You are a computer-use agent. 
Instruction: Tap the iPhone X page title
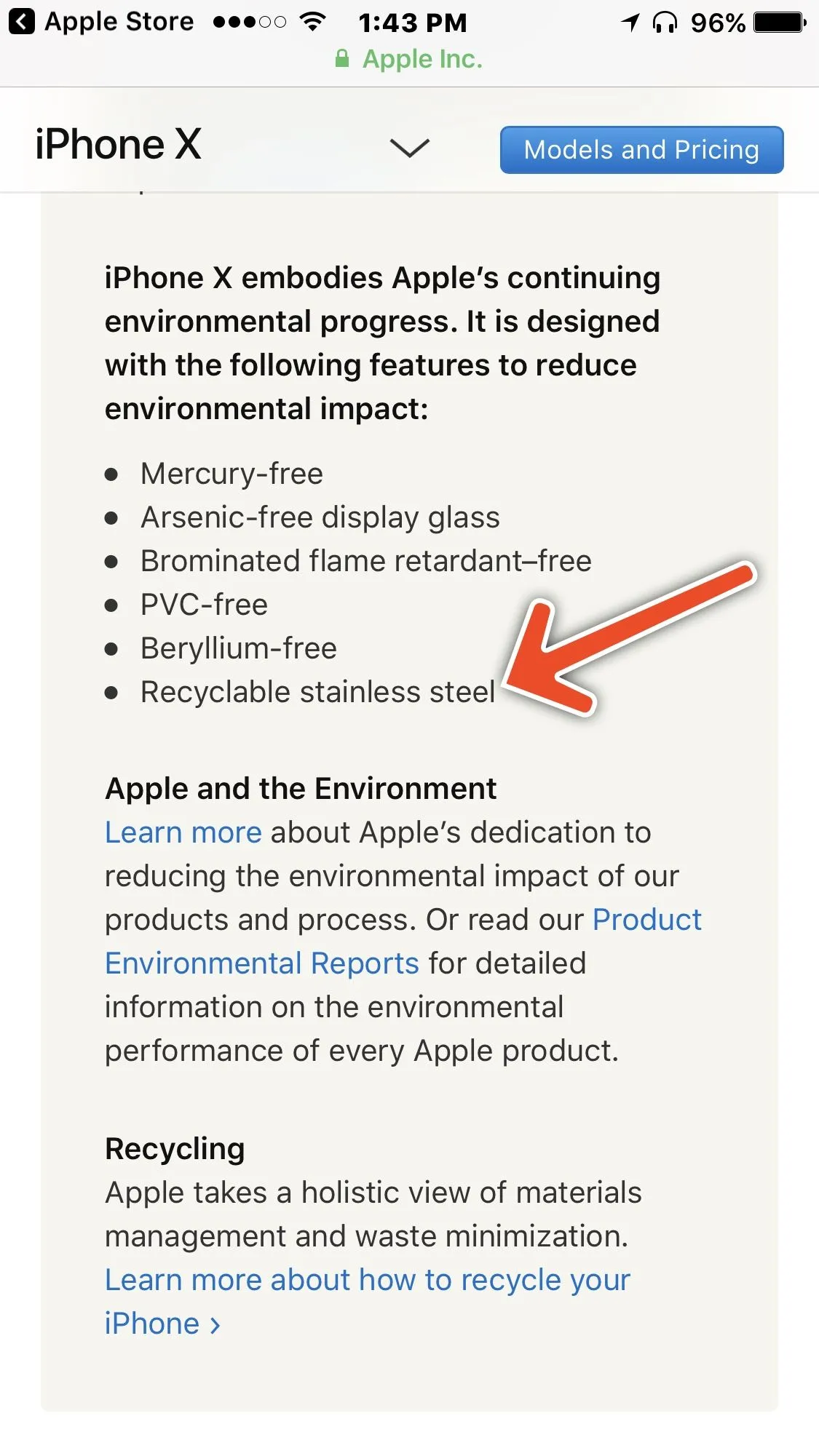click(x=118, y=144)
